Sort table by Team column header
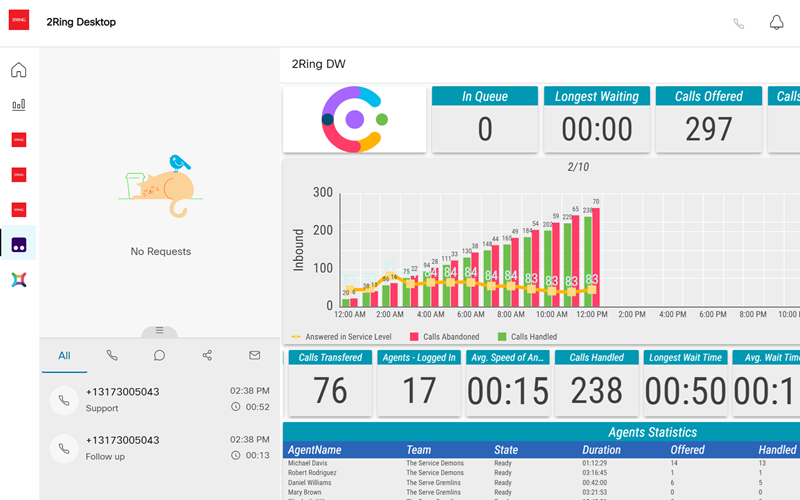Screen dimensions: 800x500 coord(418,450)
